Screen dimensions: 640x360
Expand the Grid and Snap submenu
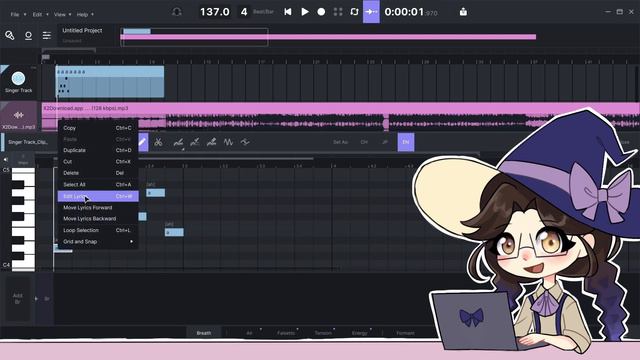[x=98, y=242]
